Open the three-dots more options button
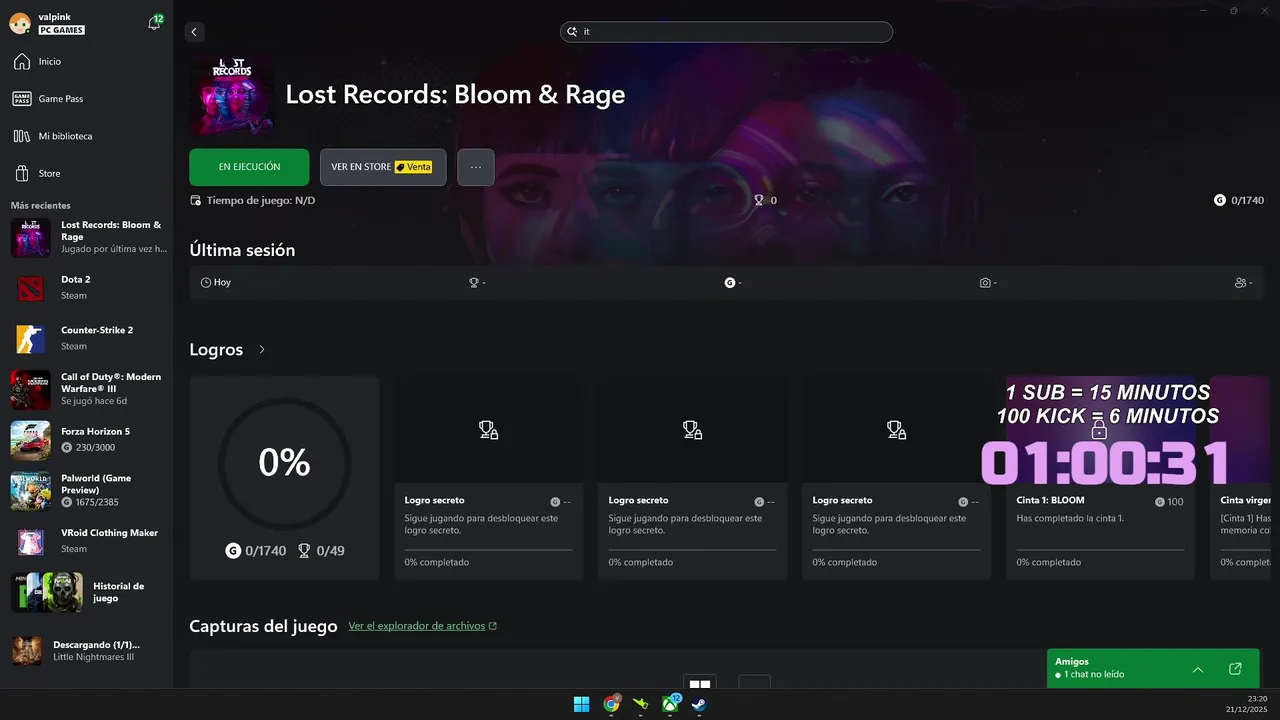This screenshot has height=720, width=1280. [x=476, y=167]
